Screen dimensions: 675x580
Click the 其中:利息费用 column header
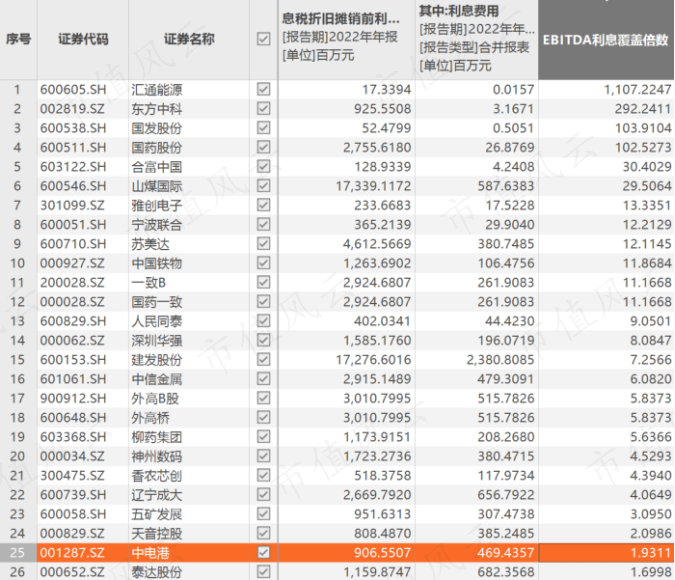[x=477, y=39]
